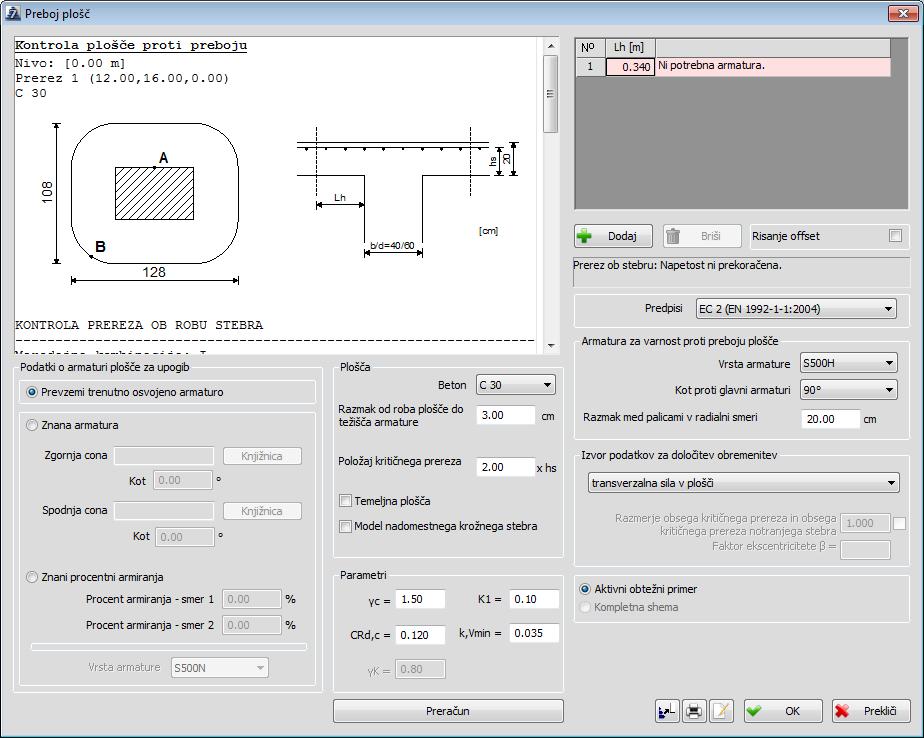This screenshot has height=738, width=924.
Task: Toggle the Risanje offset checkbox
Action: 895,236
